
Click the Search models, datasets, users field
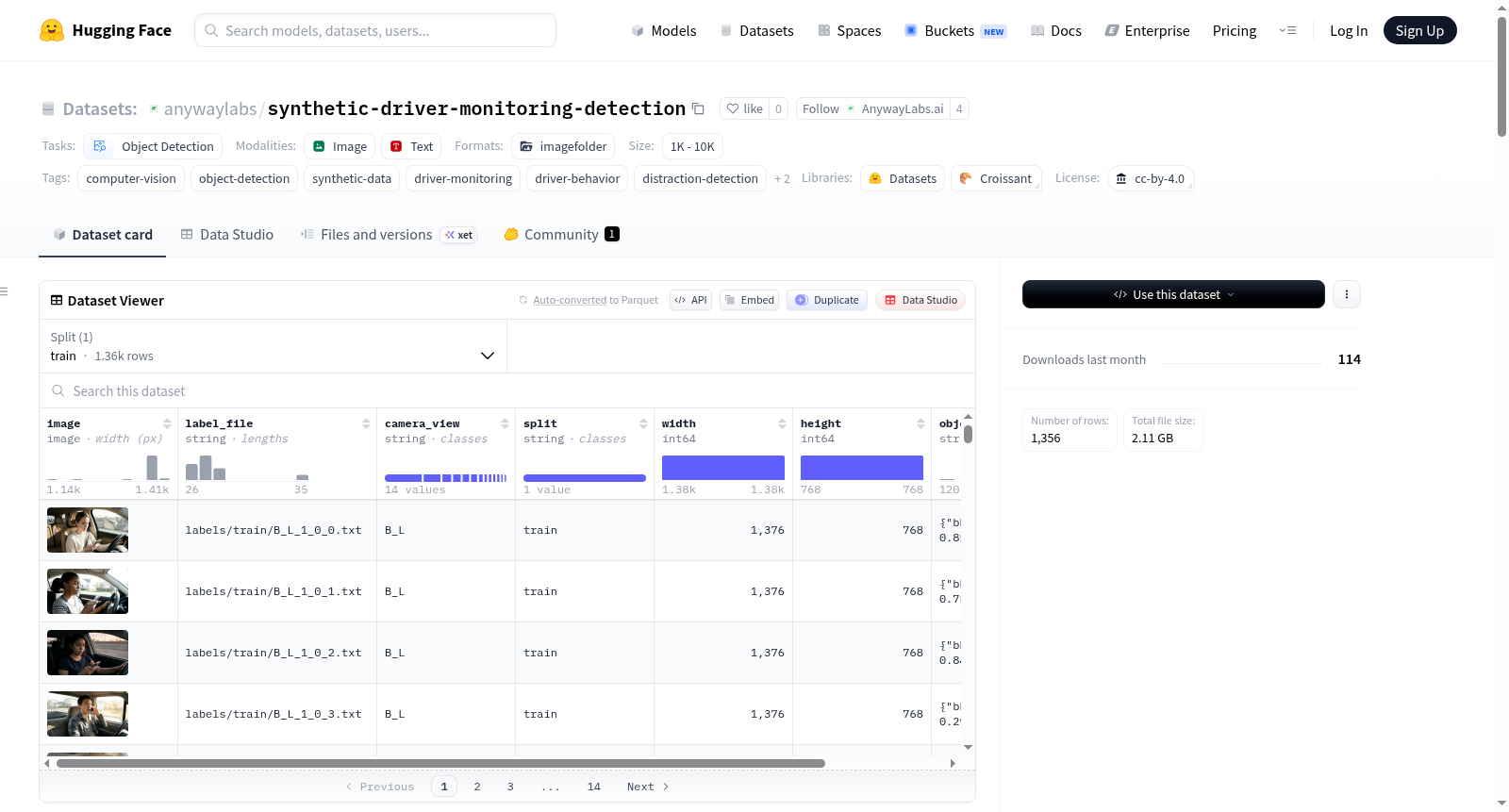375,30
